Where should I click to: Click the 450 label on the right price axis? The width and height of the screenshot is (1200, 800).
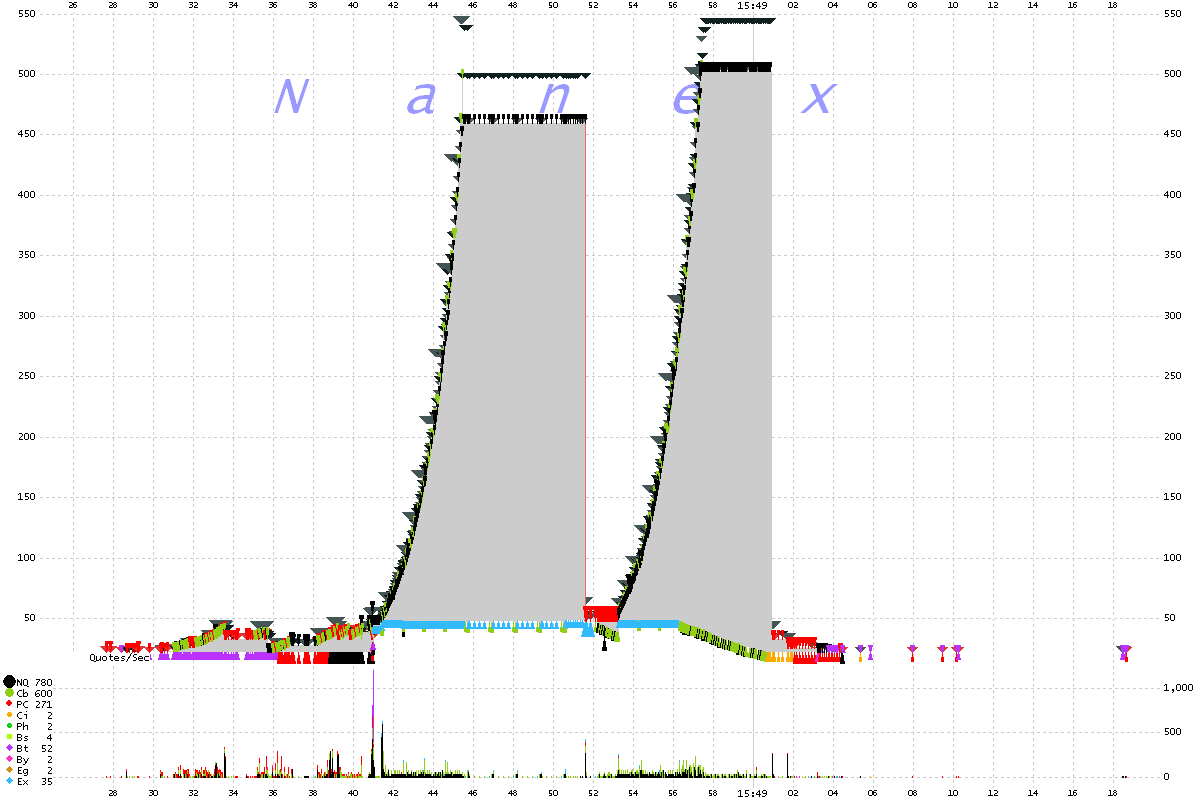pos(1174,135)
